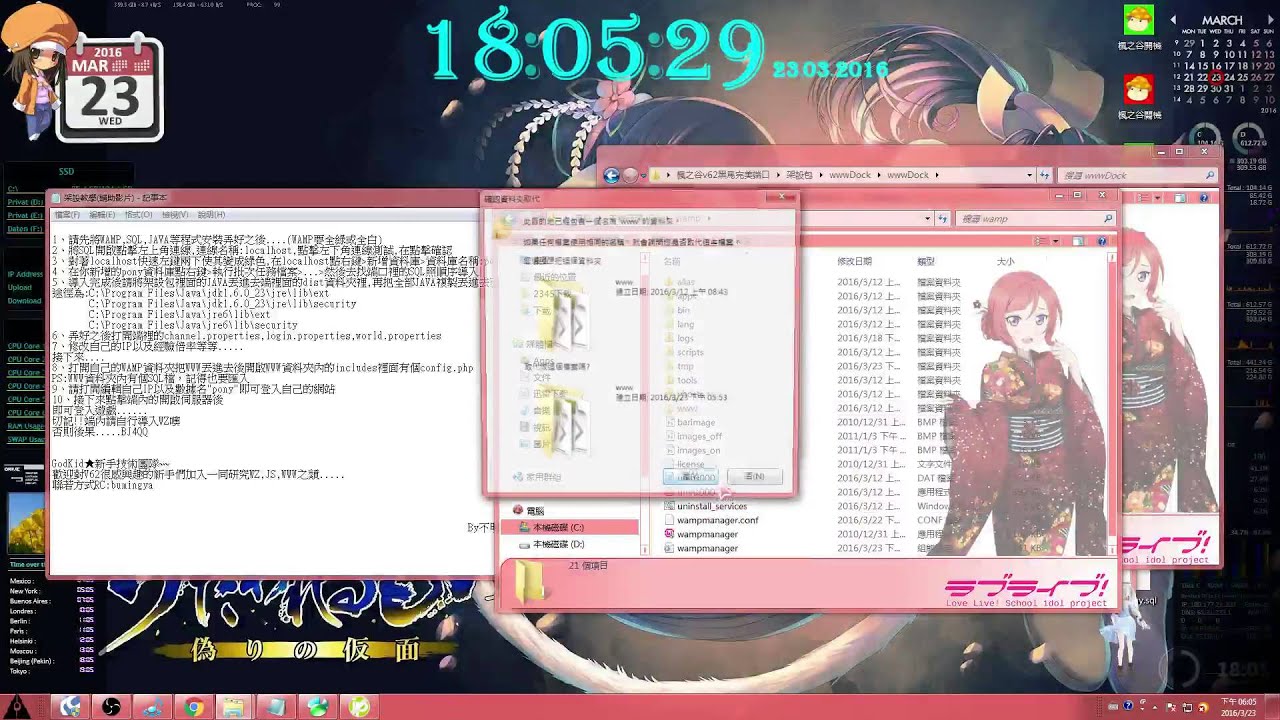Click the Moscou world clock entry

[x=23, y=649]
